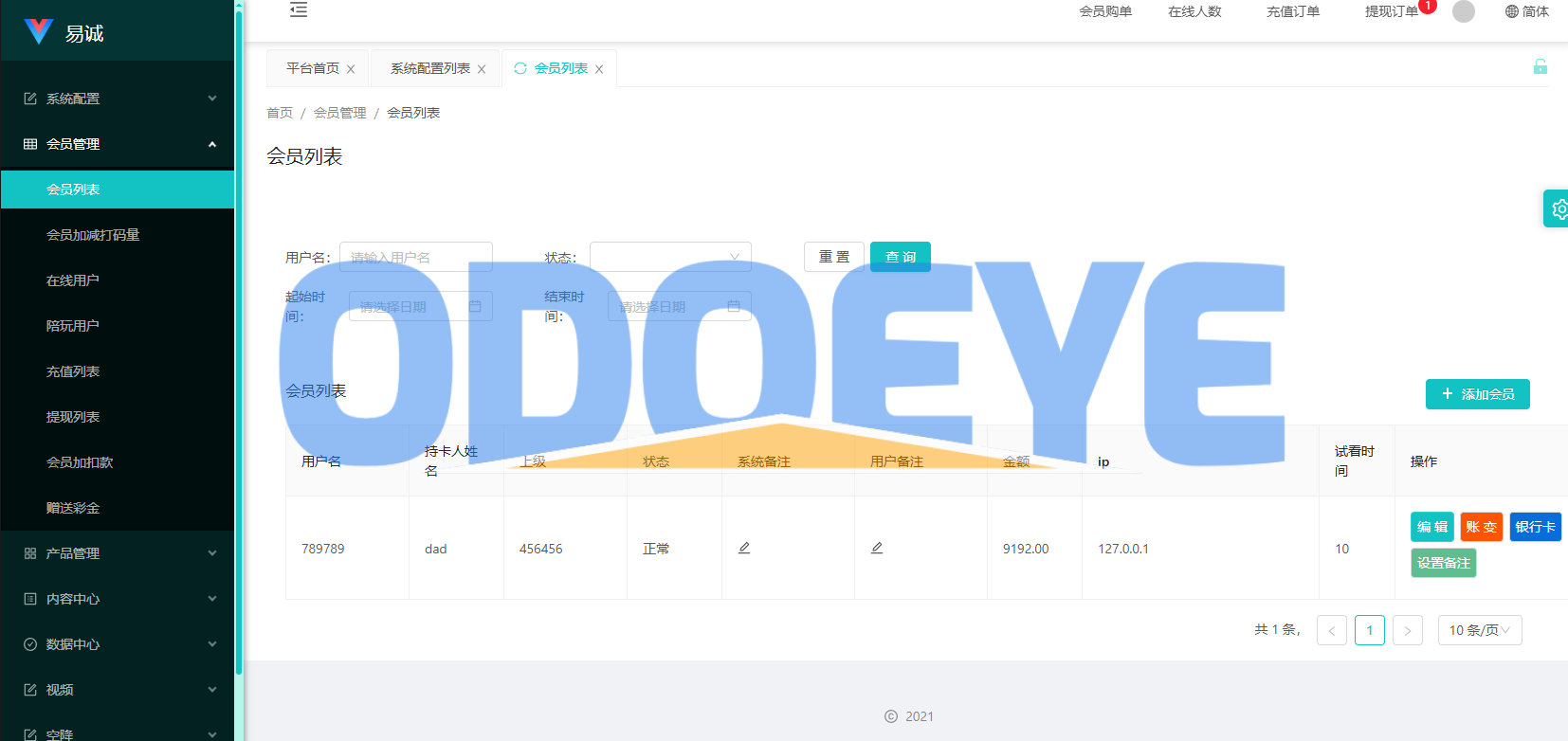The height and width of the screenshot is (741, 1568).
Task: Edit the 系统备注 pencil icon for user 789789
Action: pos(744,548)
